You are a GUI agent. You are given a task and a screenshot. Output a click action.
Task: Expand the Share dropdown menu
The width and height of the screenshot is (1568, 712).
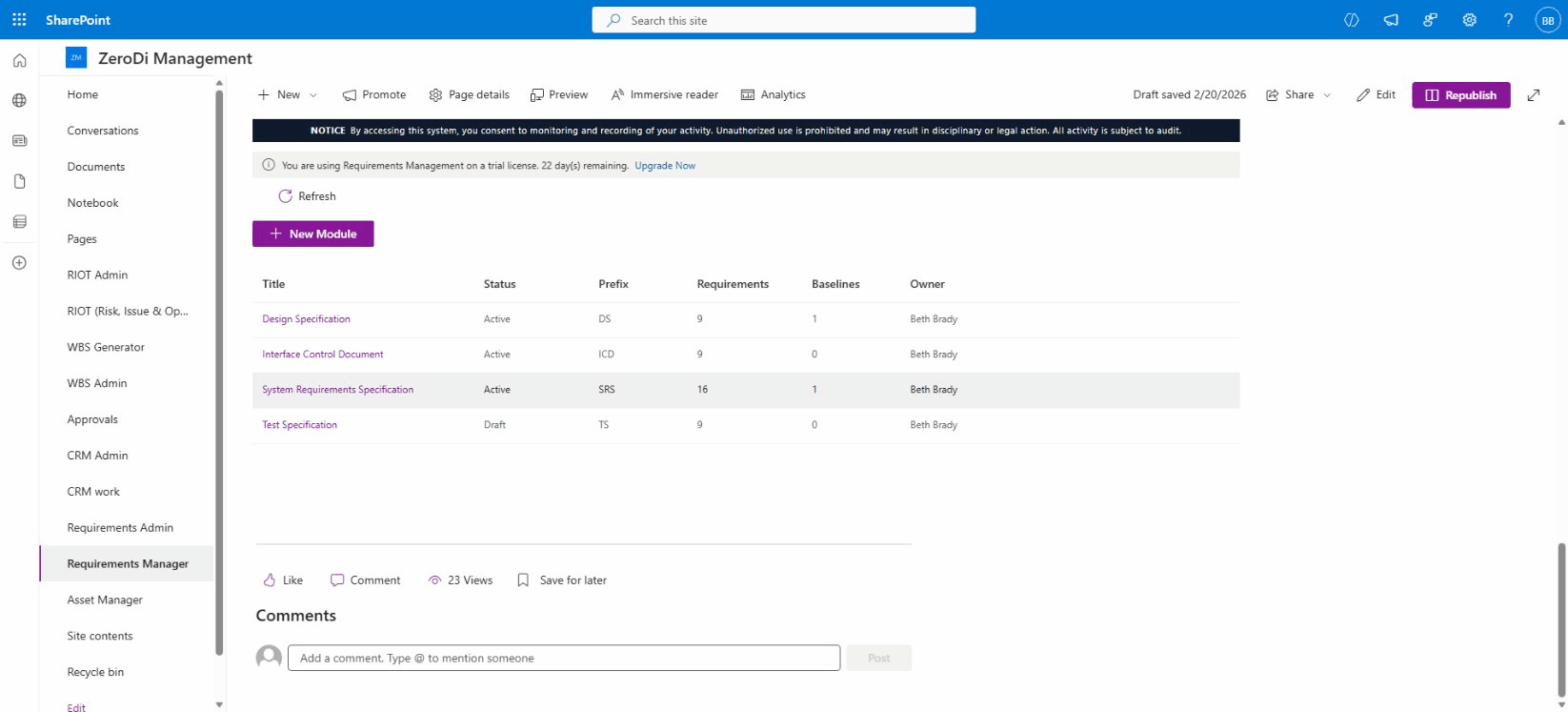click(x=1298, y=95)
